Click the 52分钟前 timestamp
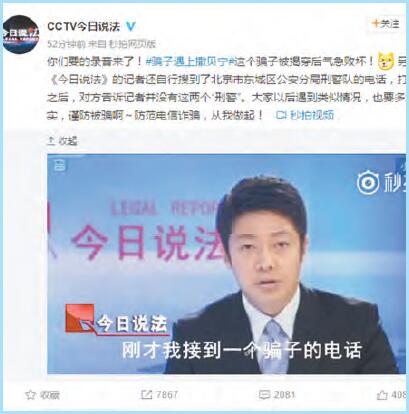409x414 pixels. coord(66,44)
